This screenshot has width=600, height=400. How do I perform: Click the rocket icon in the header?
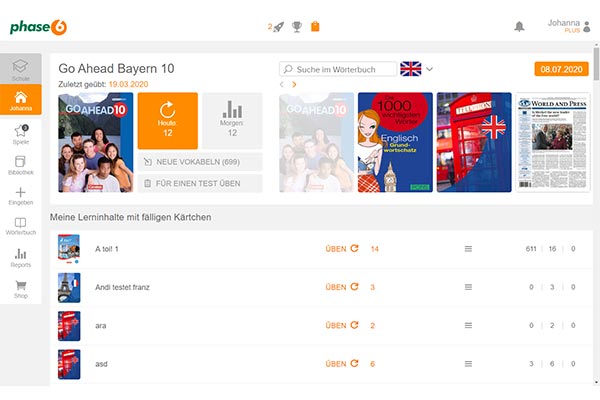click(x=279, y=26)
